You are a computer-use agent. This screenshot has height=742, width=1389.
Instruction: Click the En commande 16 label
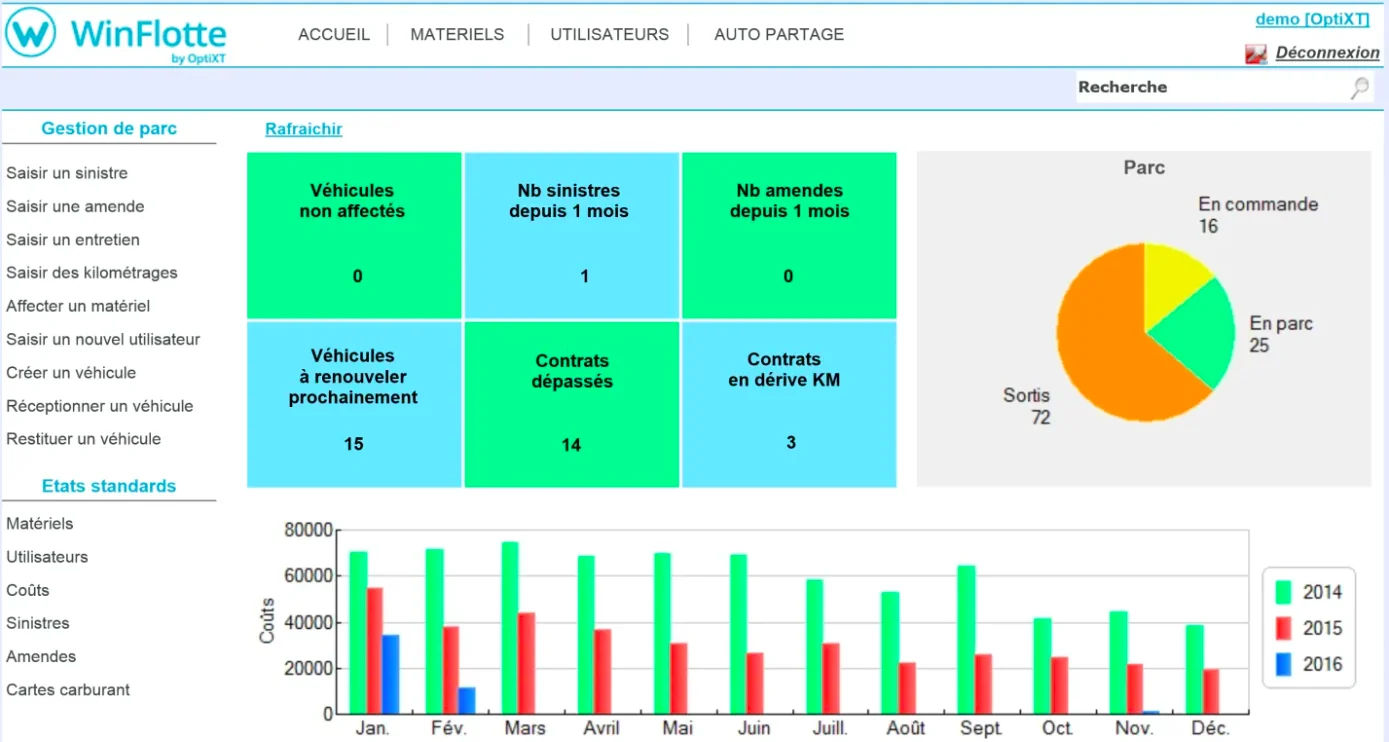1258,215
